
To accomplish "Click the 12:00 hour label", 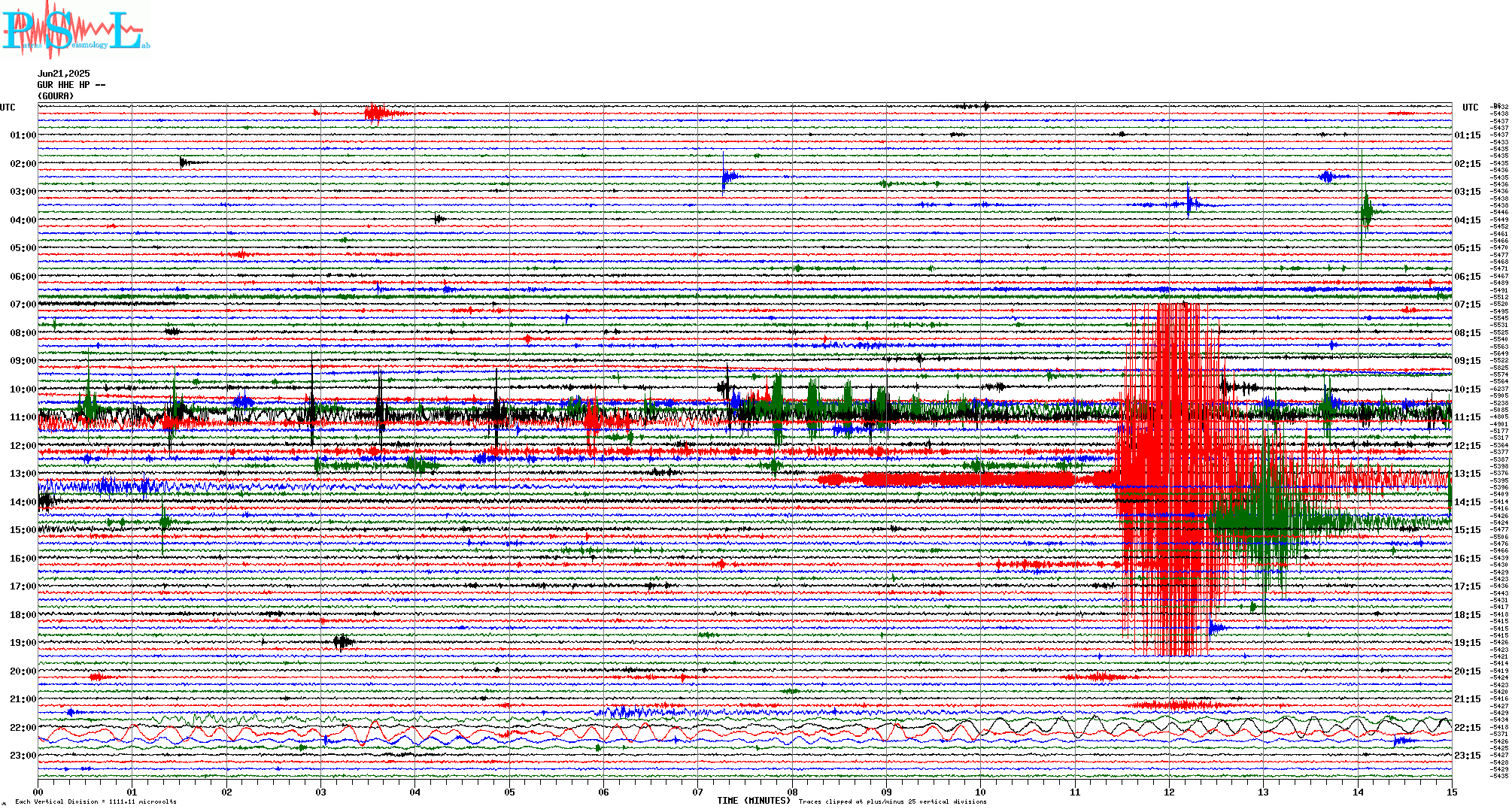I will pos(23,446).
